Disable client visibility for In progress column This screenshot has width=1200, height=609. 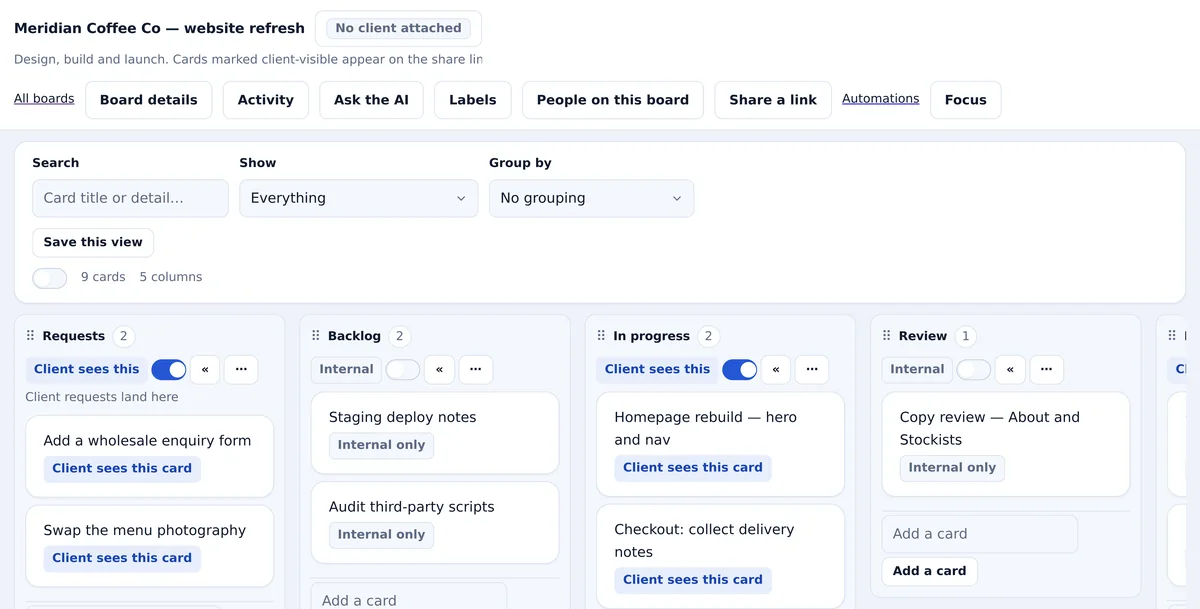(x=740, y=370)
